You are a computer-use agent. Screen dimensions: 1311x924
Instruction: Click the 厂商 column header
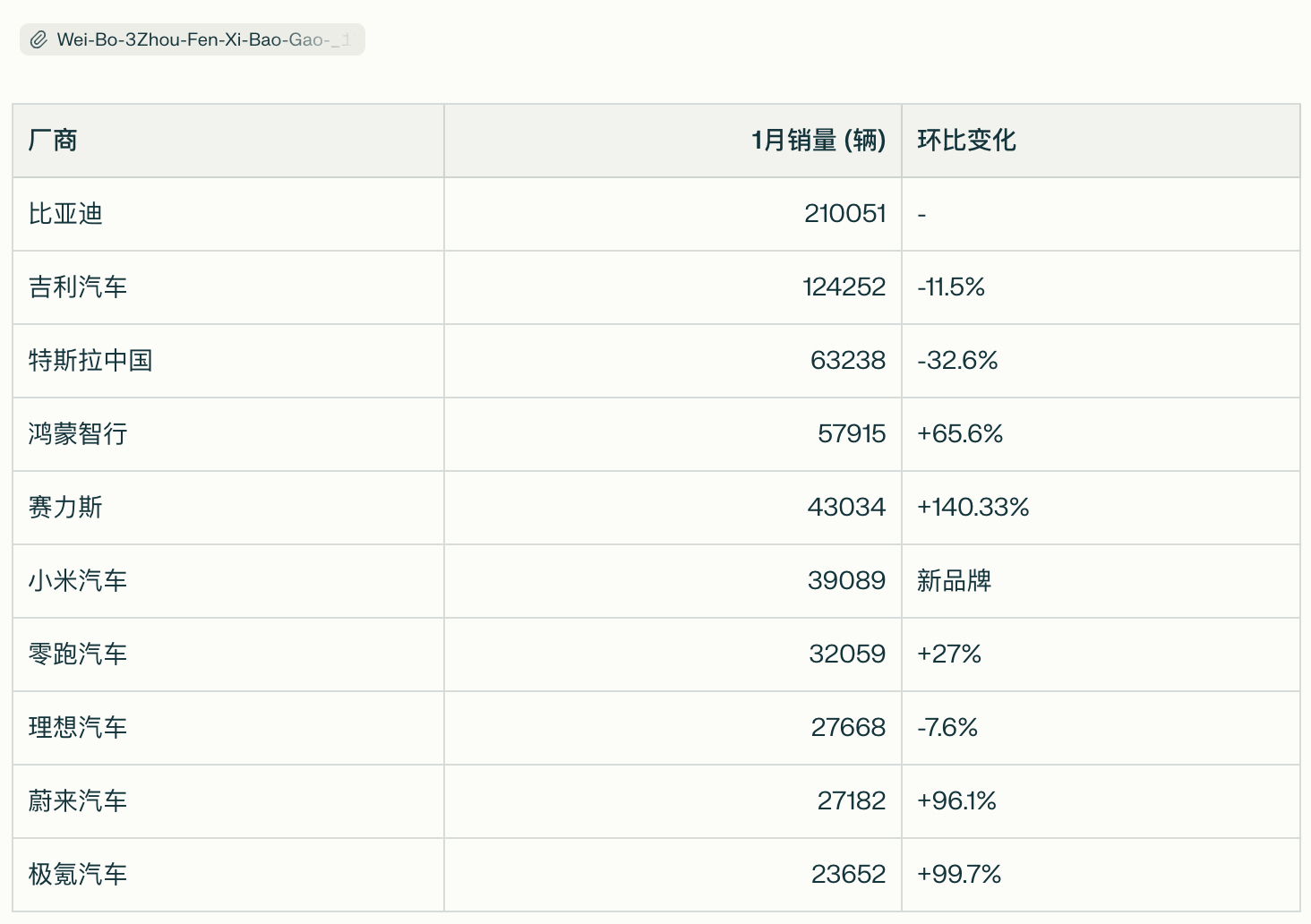point(53,141)
